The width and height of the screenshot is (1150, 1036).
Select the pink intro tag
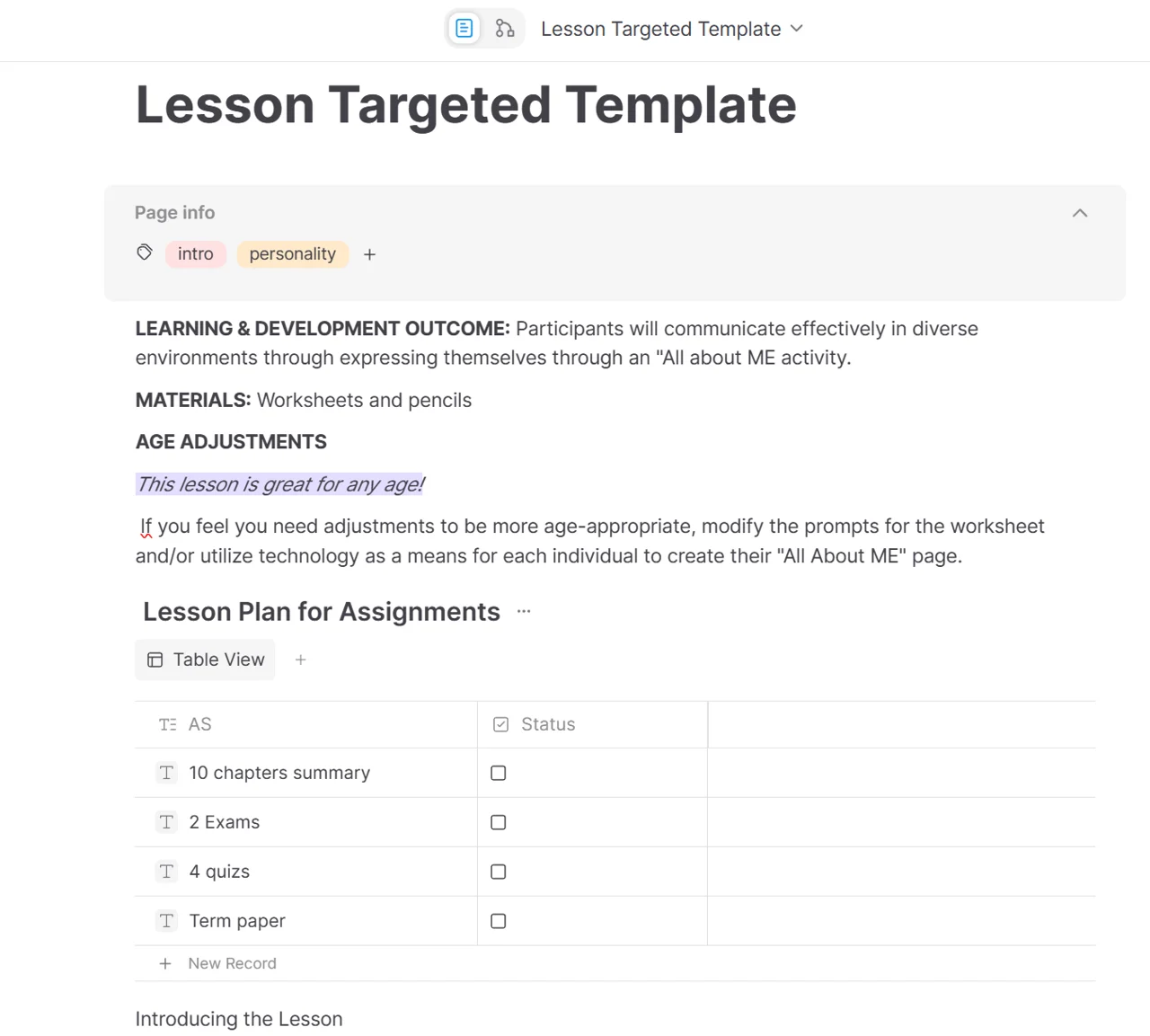coord(196,254)
